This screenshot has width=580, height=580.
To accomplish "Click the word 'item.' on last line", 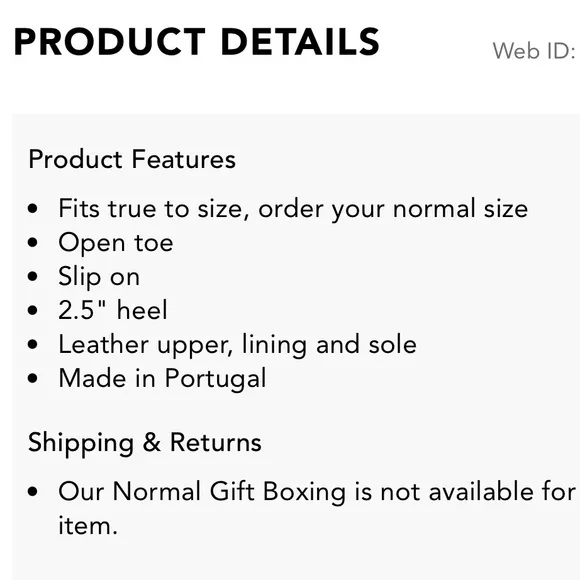I will pos(88,526).
